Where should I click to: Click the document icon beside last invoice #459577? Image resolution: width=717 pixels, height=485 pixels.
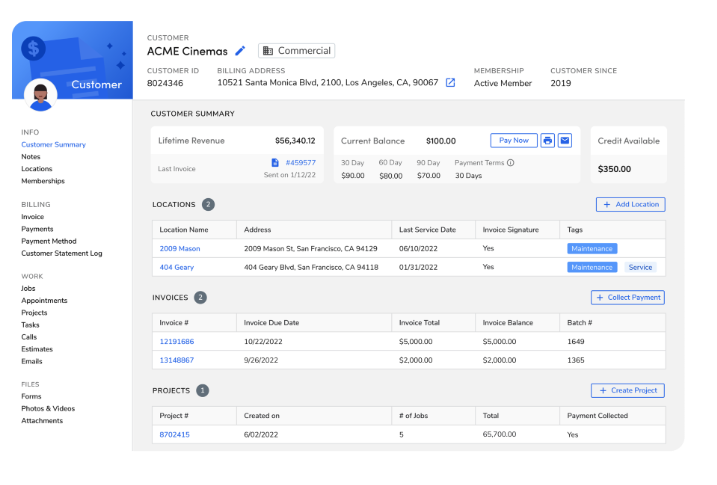(x=275, y=162)
